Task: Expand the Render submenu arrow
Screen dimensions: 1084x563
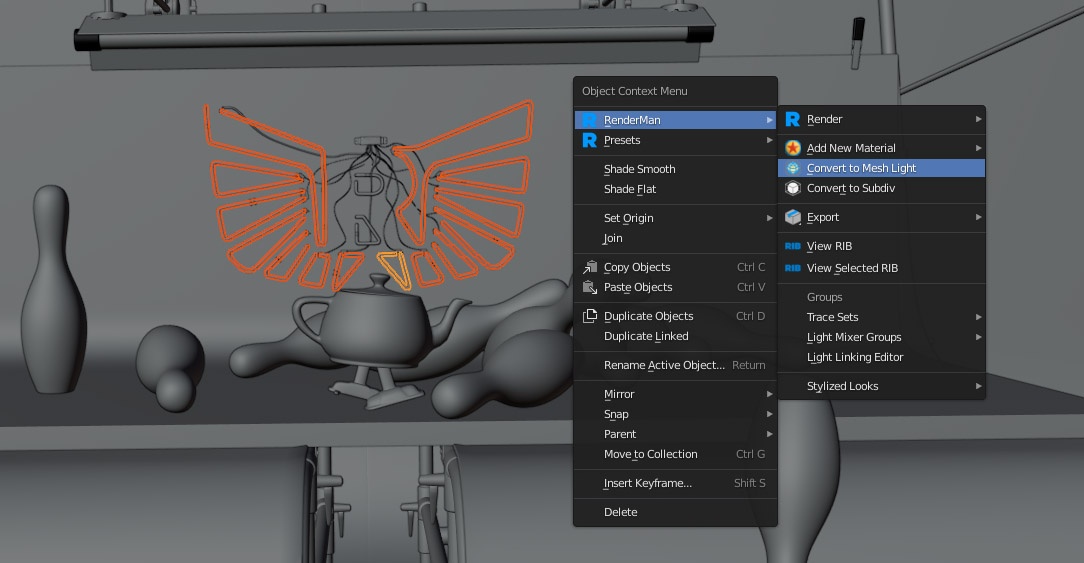Action: 978,120
